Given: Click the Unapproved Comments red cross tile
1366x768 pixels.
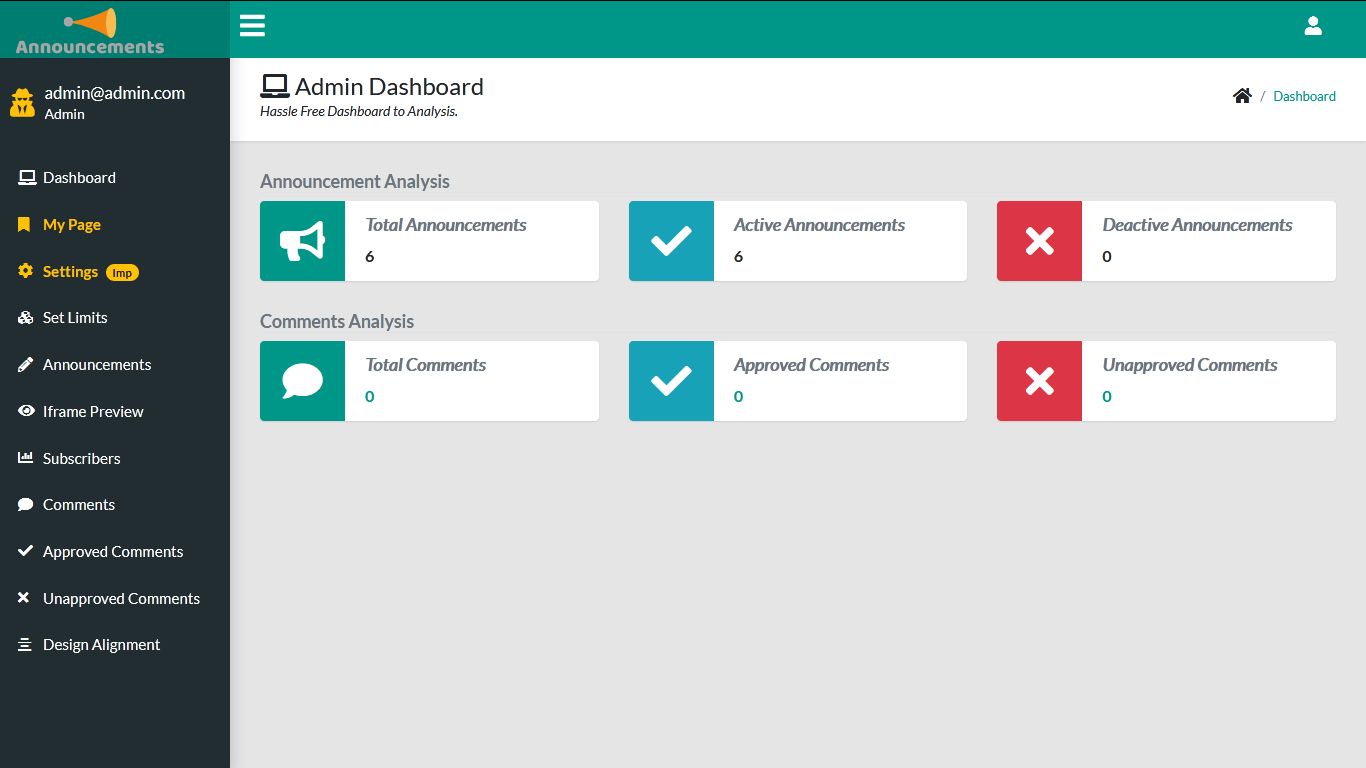Looking at the screenshot, I should [1039, 381].
